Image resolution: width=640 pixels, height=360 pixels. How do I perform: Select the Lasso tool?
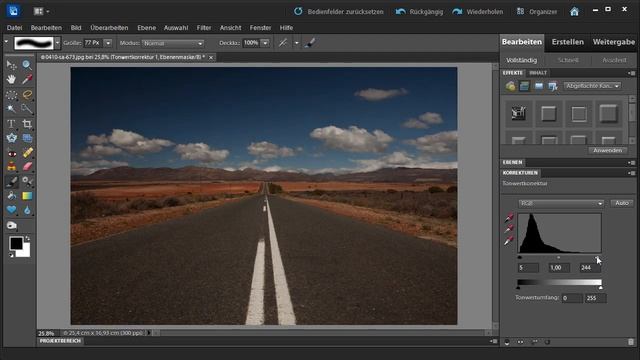(x=27, y=95)
